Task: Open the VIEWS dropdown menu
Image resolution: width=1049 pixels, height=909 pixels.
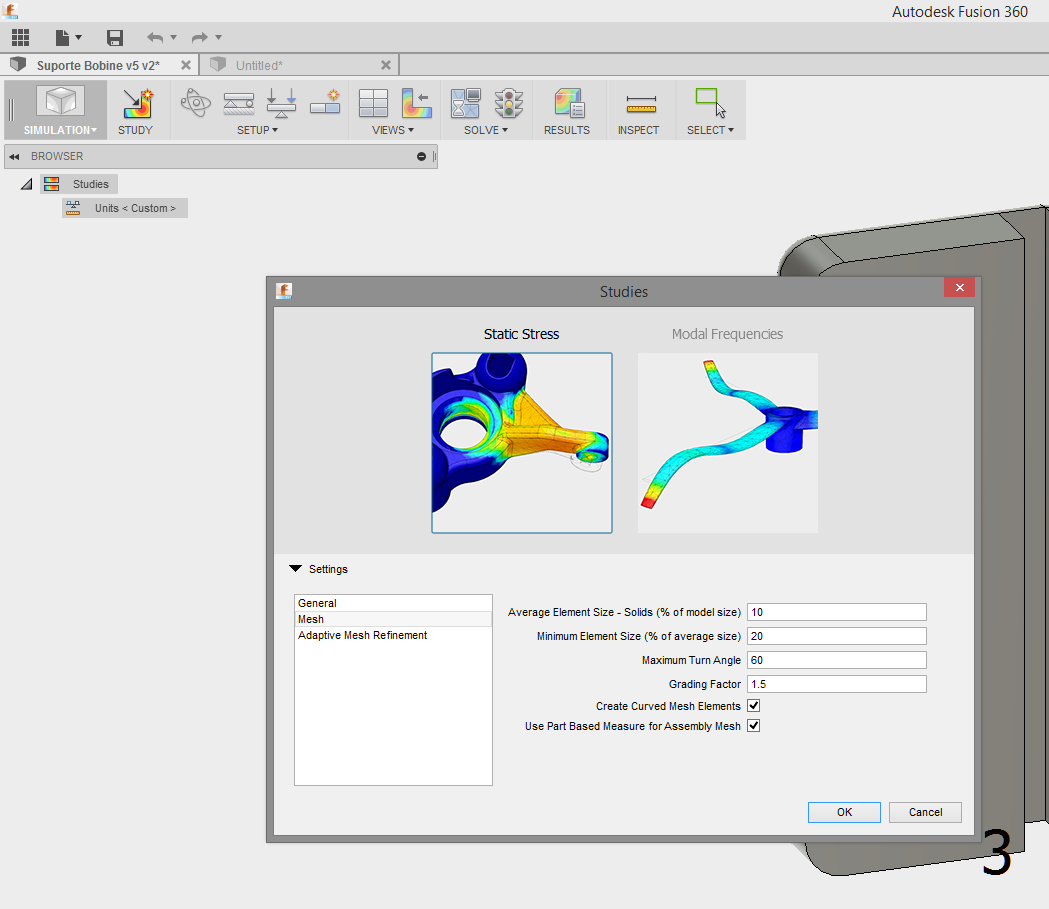Action: [392, 129]
